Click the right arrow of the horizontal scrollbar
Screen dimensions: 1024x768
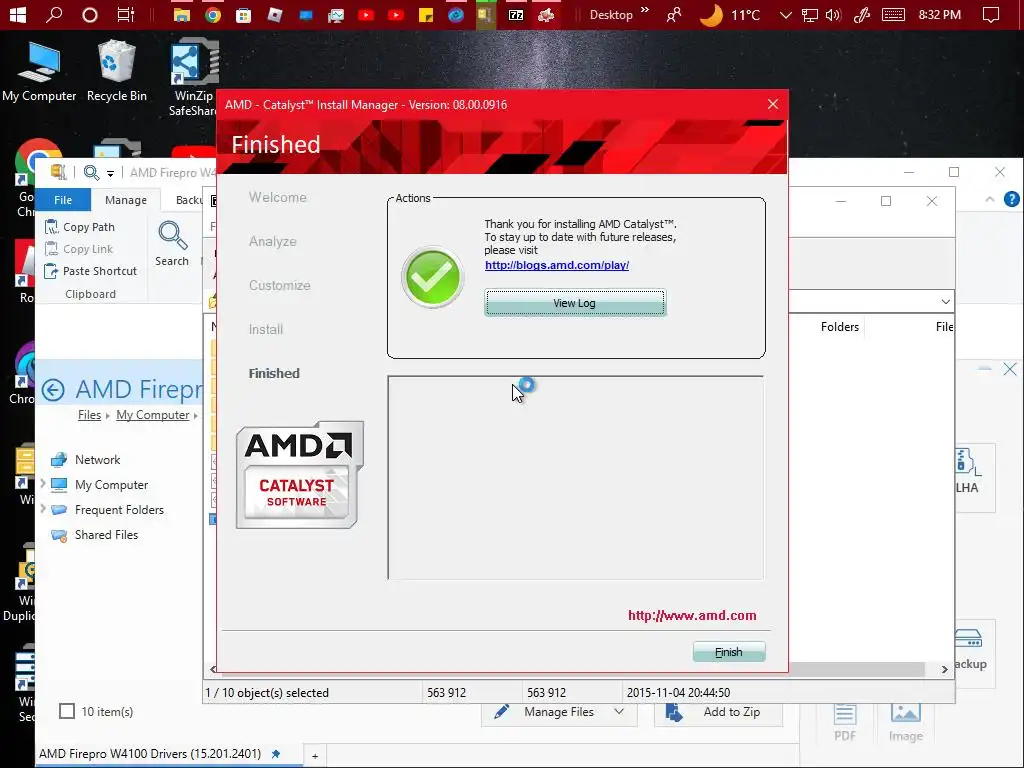coord(944,669)
